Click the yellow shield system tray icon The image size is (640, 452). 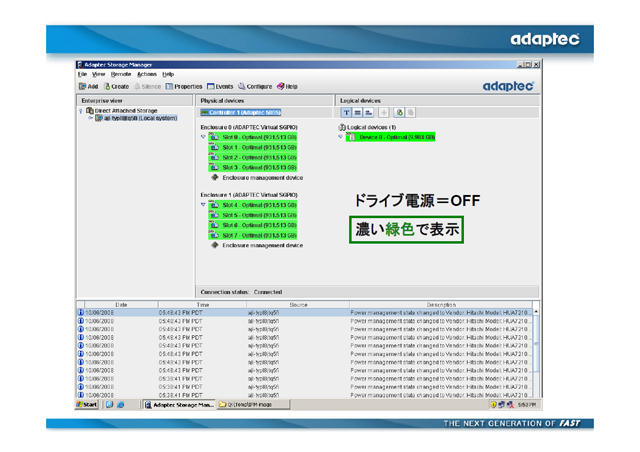click(493, 405)
